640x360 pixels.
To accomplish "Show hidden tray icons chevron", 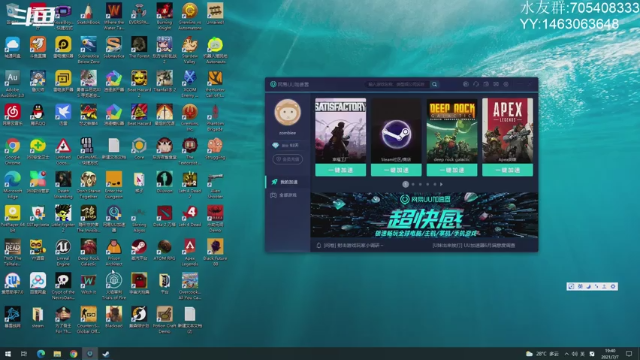I will click(x=567, y=354).
